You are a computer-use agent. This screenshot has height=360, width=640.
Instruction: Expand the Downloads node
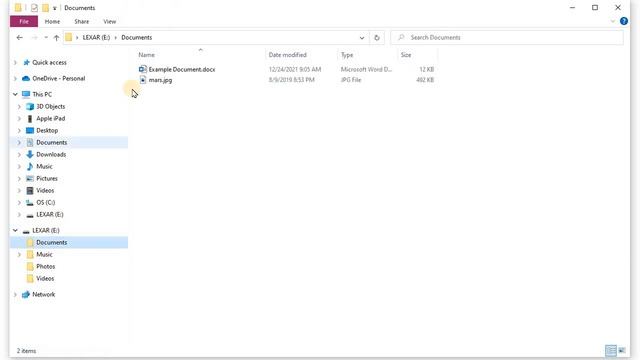tap(19, 154)
